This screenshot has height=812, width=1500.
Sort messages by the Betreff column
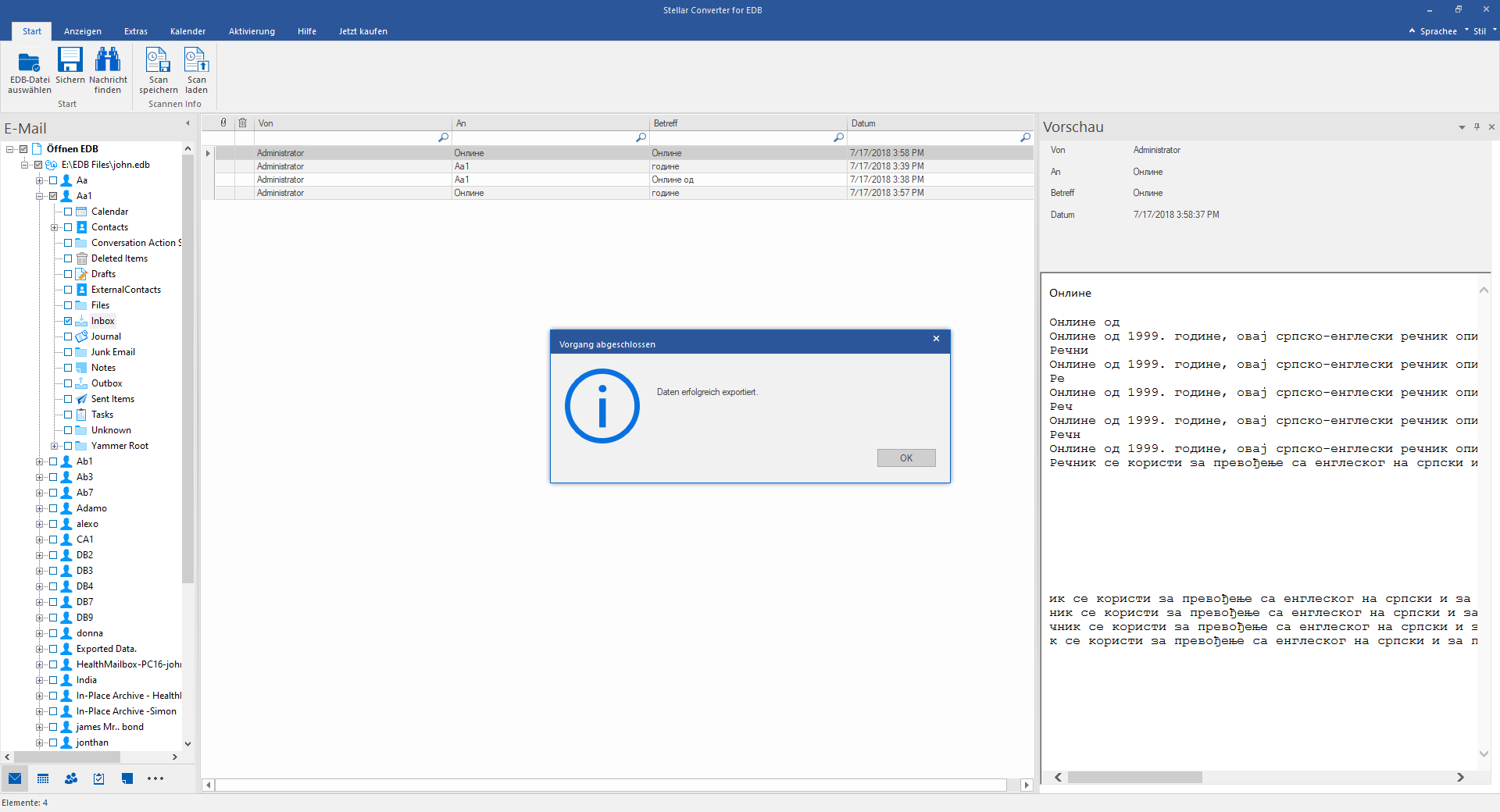point(748,123)
